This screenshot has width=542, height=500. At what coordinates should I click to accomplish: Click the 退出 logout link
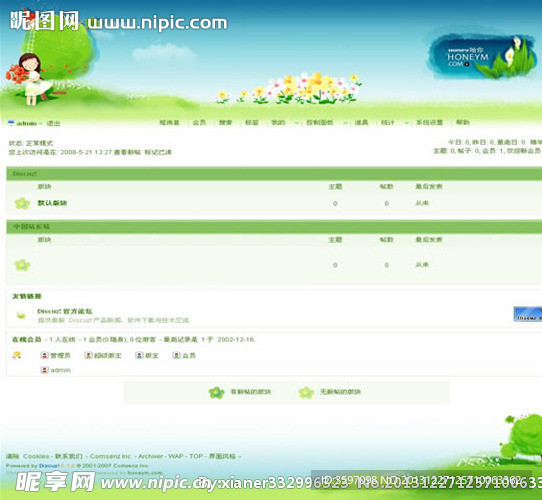(53, 123)
